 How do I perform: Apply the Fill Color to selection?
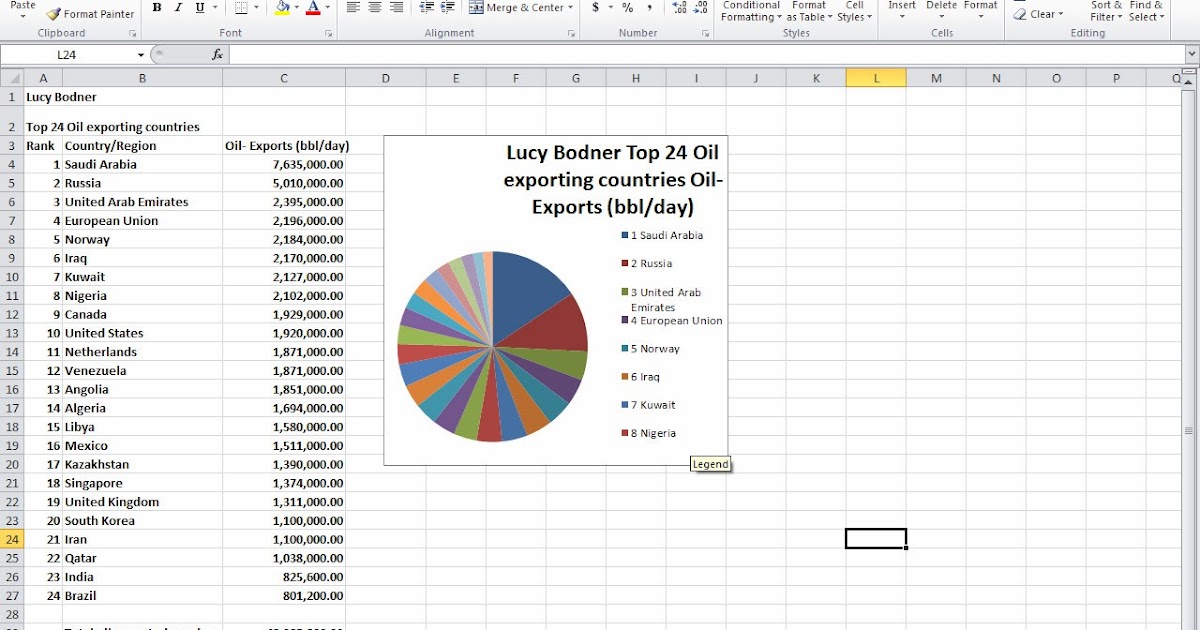point(281,8)
